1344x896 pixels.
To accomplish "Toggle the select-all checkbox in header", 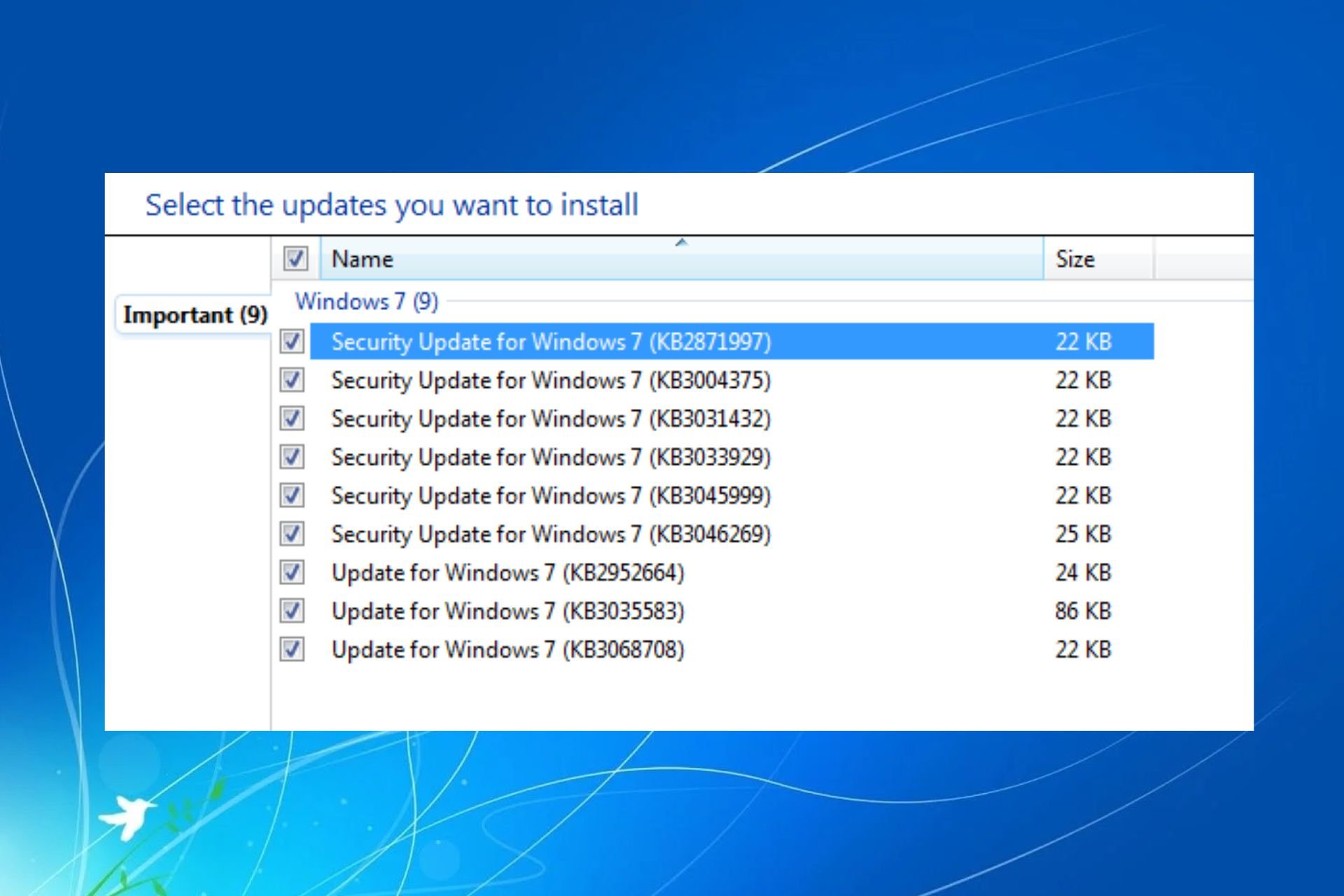I will (295, 258).
